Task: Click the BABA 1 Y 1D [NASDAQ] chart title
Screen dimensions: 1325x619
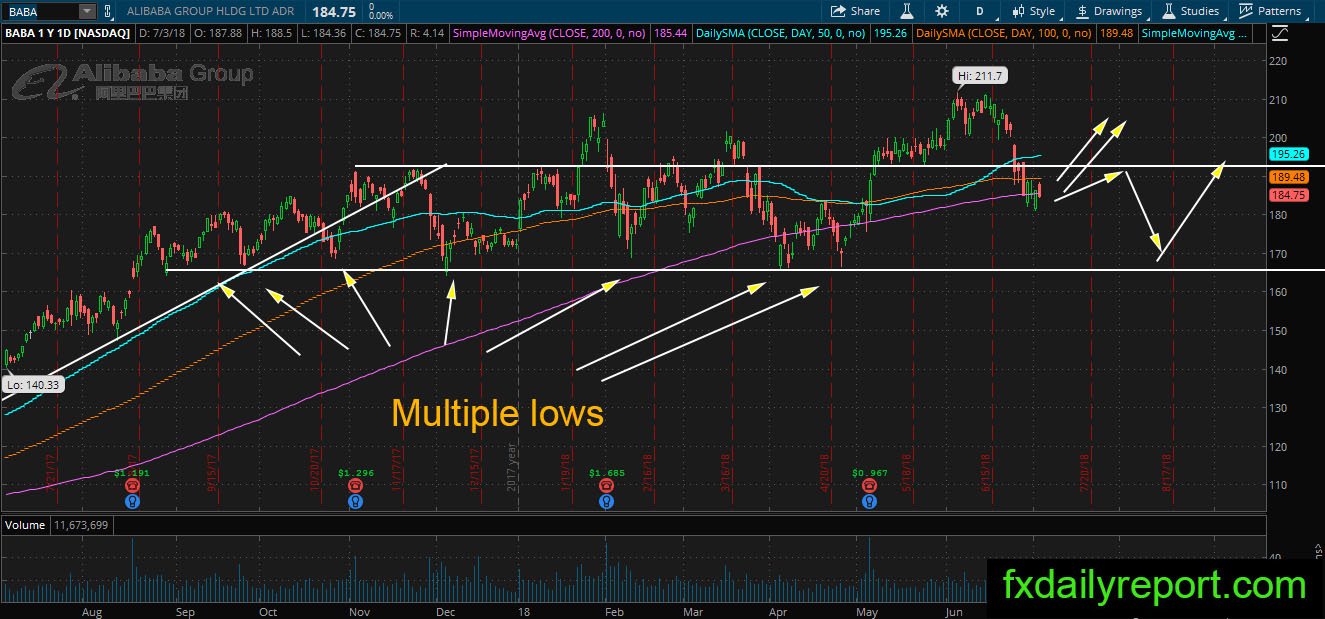Action: [69, 33]
